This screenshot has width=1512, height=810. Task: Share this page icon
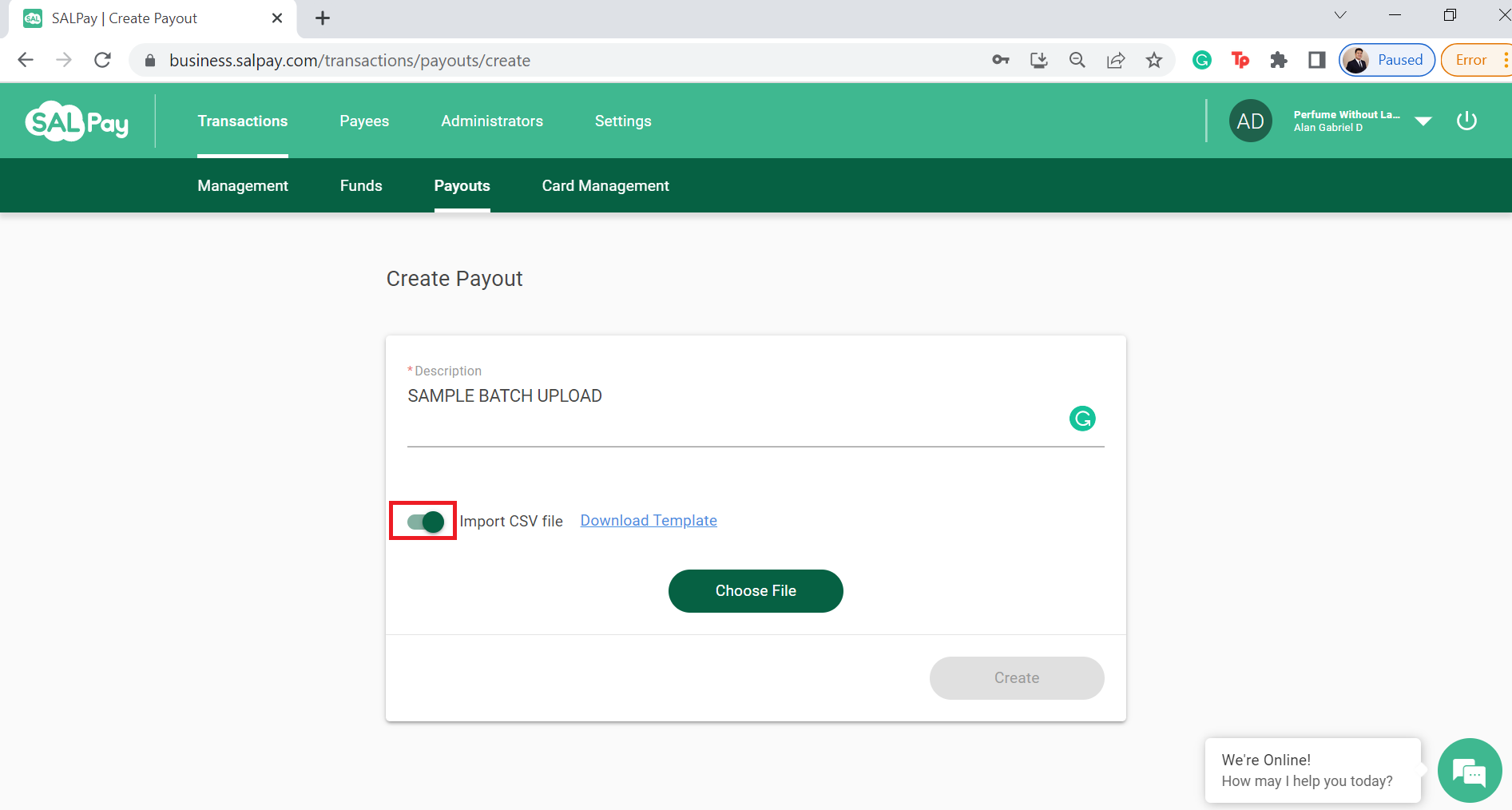[x=1116, y=60]
